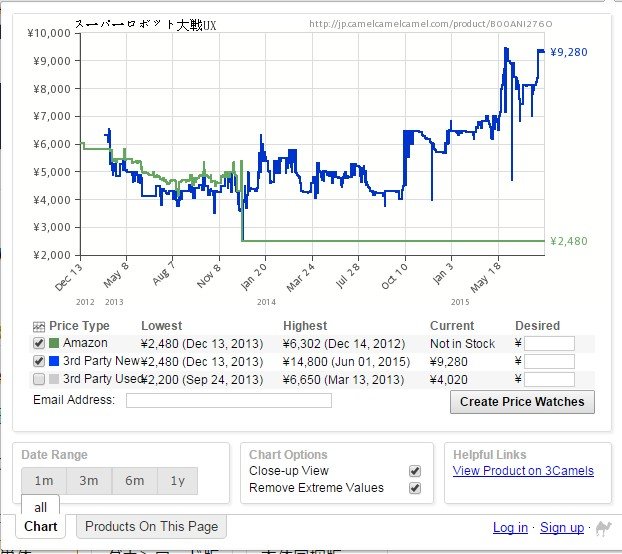Click the Log in link
The width and height of the screenshot is (622, 554).
click(x=510, y=528)
